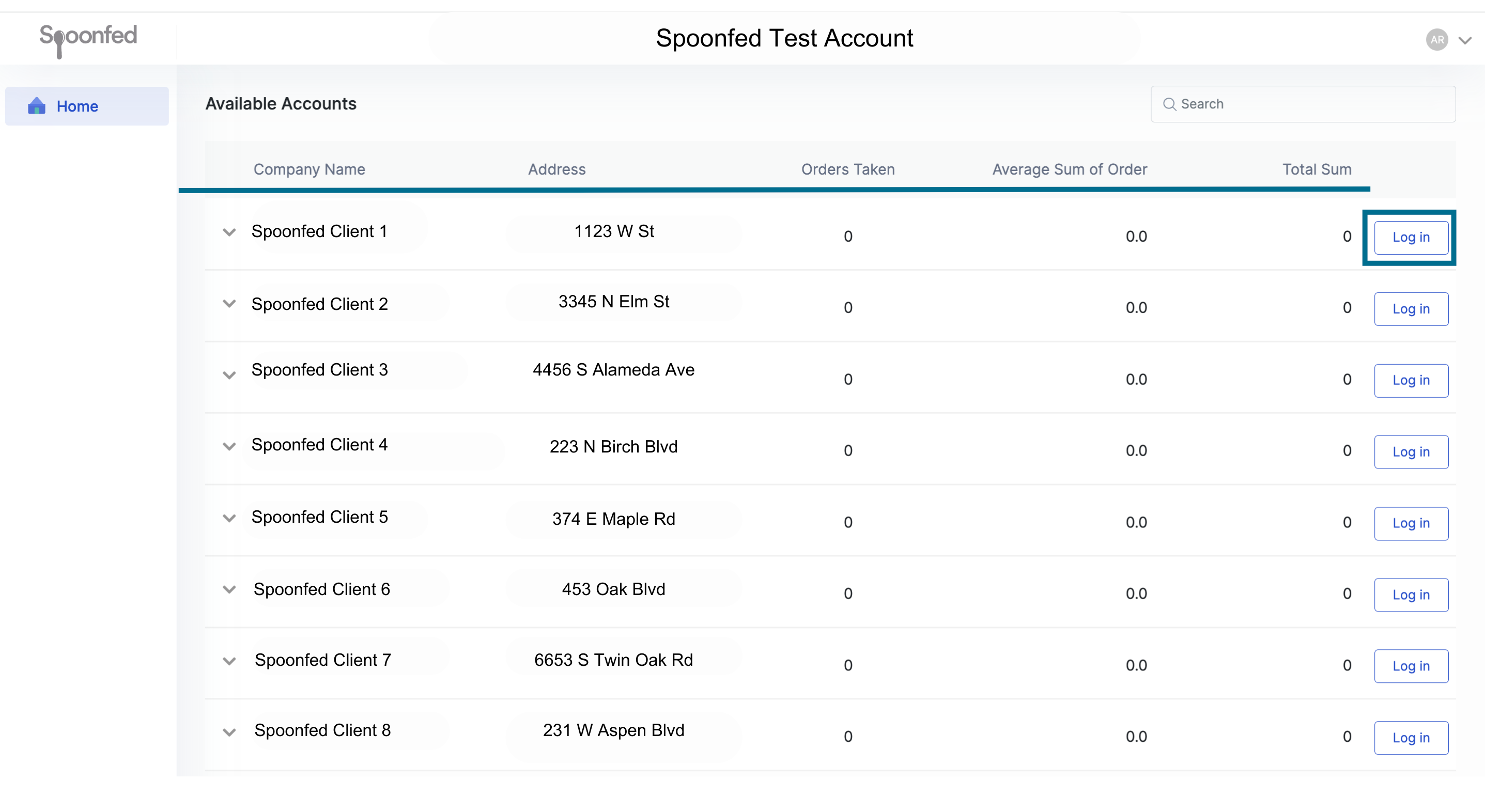
Task: Click address 223 N Birch Blvd
Action: click(x=613, y=447)
